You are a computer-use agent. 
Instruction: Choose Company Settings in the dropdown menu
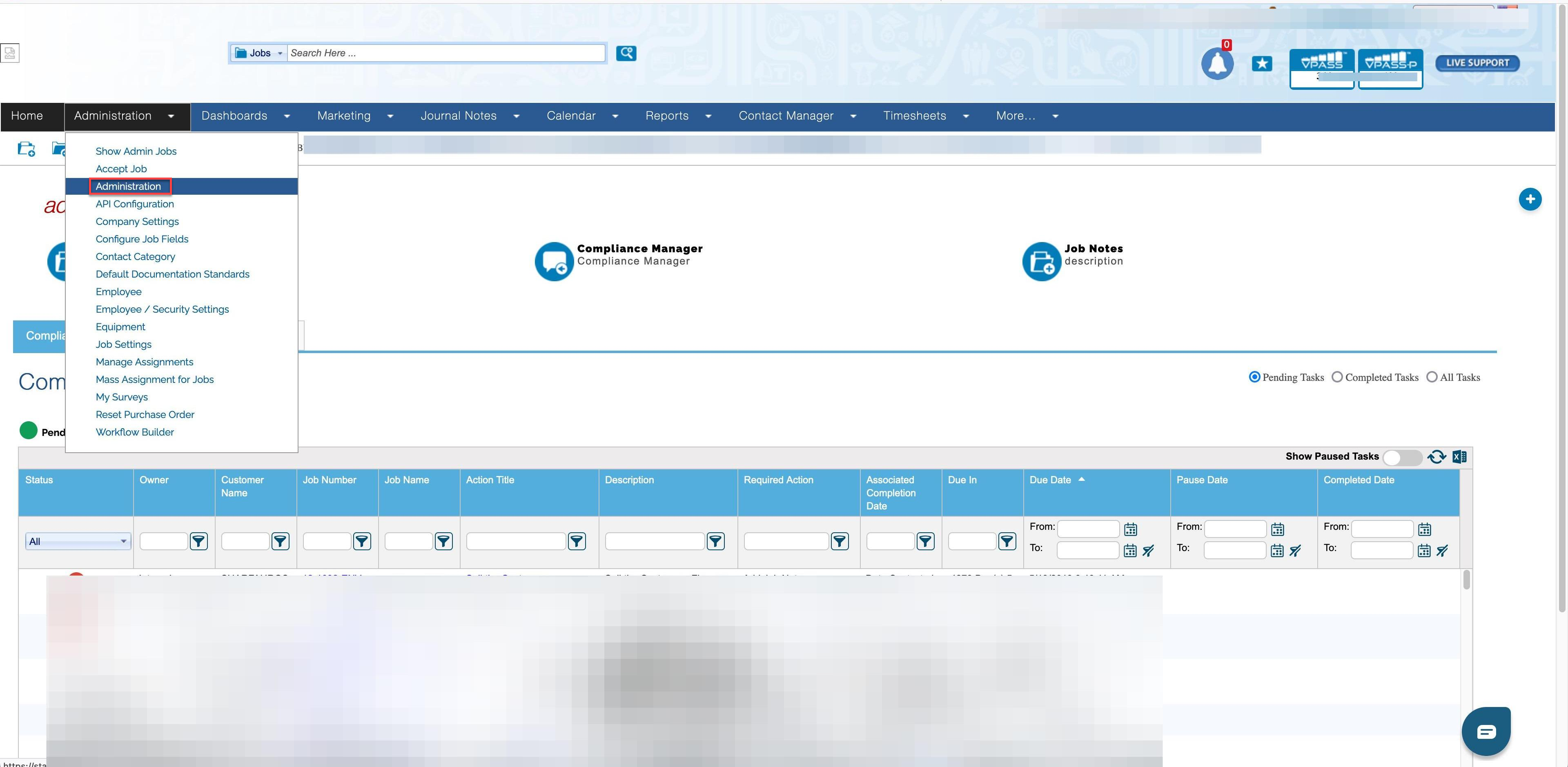coord(137,222)
